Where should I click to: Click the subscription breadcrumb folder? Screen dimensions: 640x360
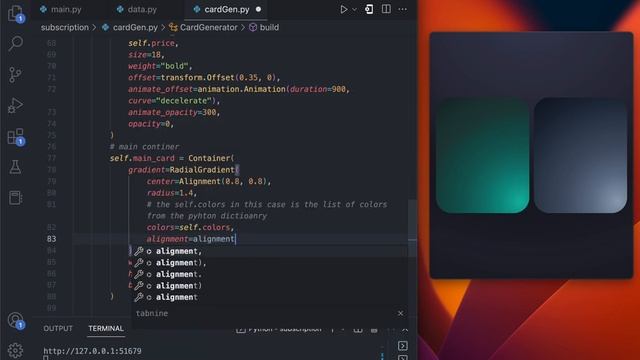(64, 27)
